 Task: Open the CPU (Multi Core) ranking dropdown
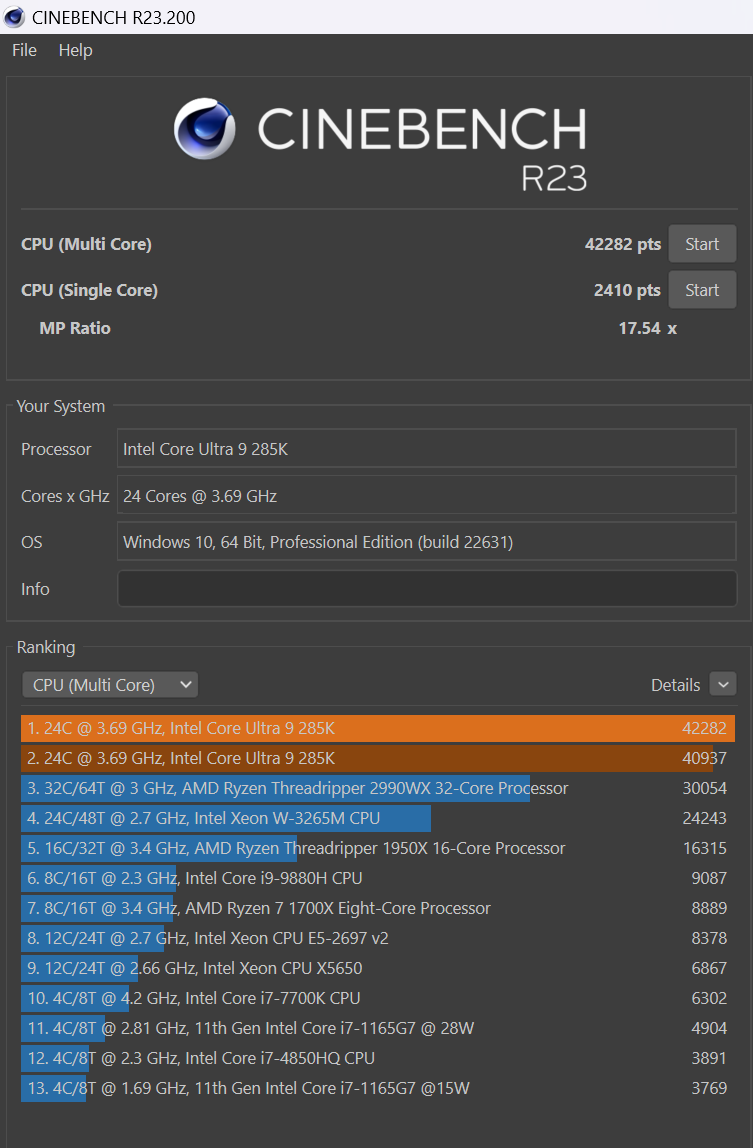pos(110,685)
